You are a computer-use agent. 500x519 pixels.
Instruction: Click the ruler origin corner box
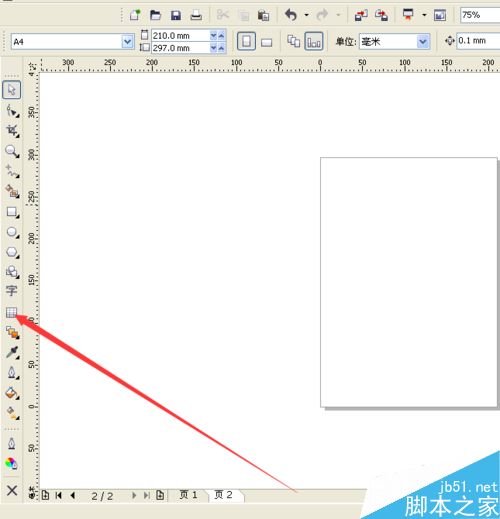point(32,66)
